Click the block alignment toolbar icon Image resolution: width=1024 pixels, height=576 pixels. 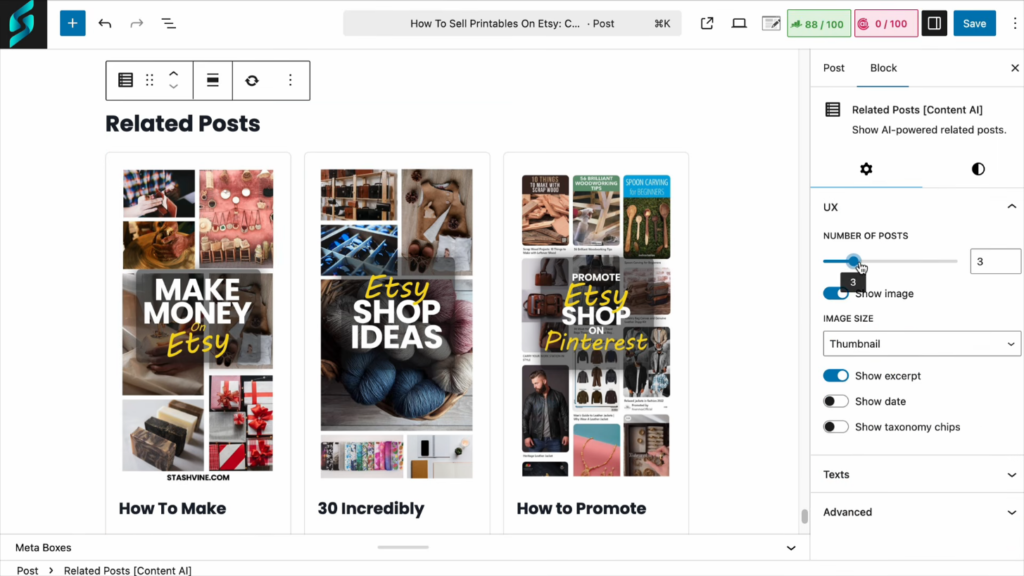213,80
